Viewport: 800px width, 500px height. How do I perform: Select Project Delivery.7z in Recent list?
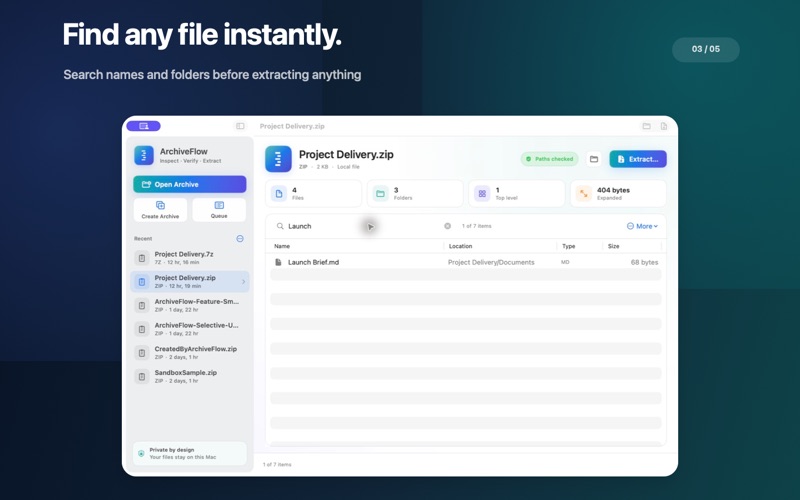190,258
